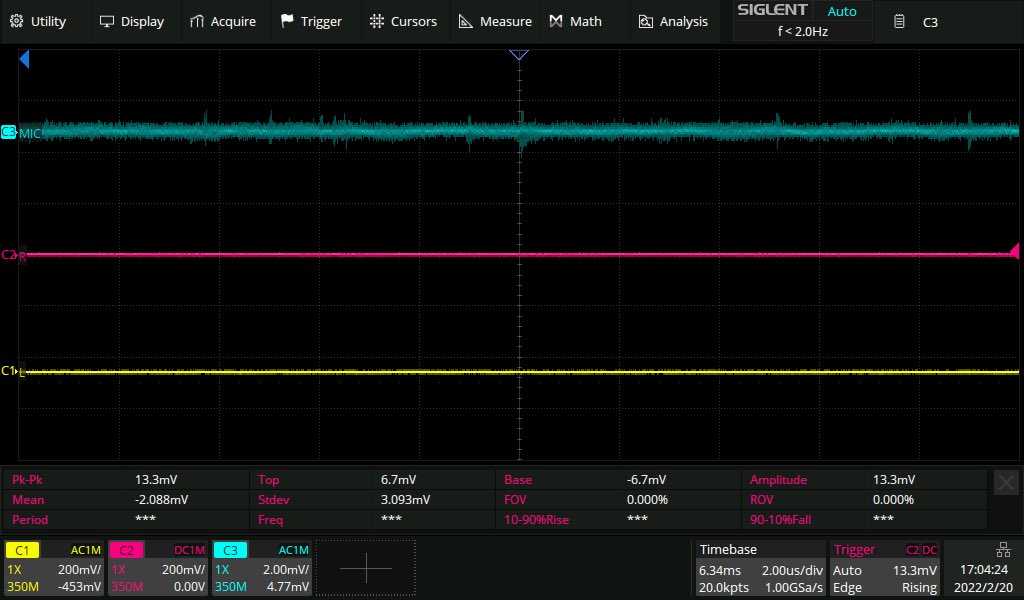The width and height of the screenshot is (1024, 600).
Task: Click the FOV measurement label
Action: 515,499
